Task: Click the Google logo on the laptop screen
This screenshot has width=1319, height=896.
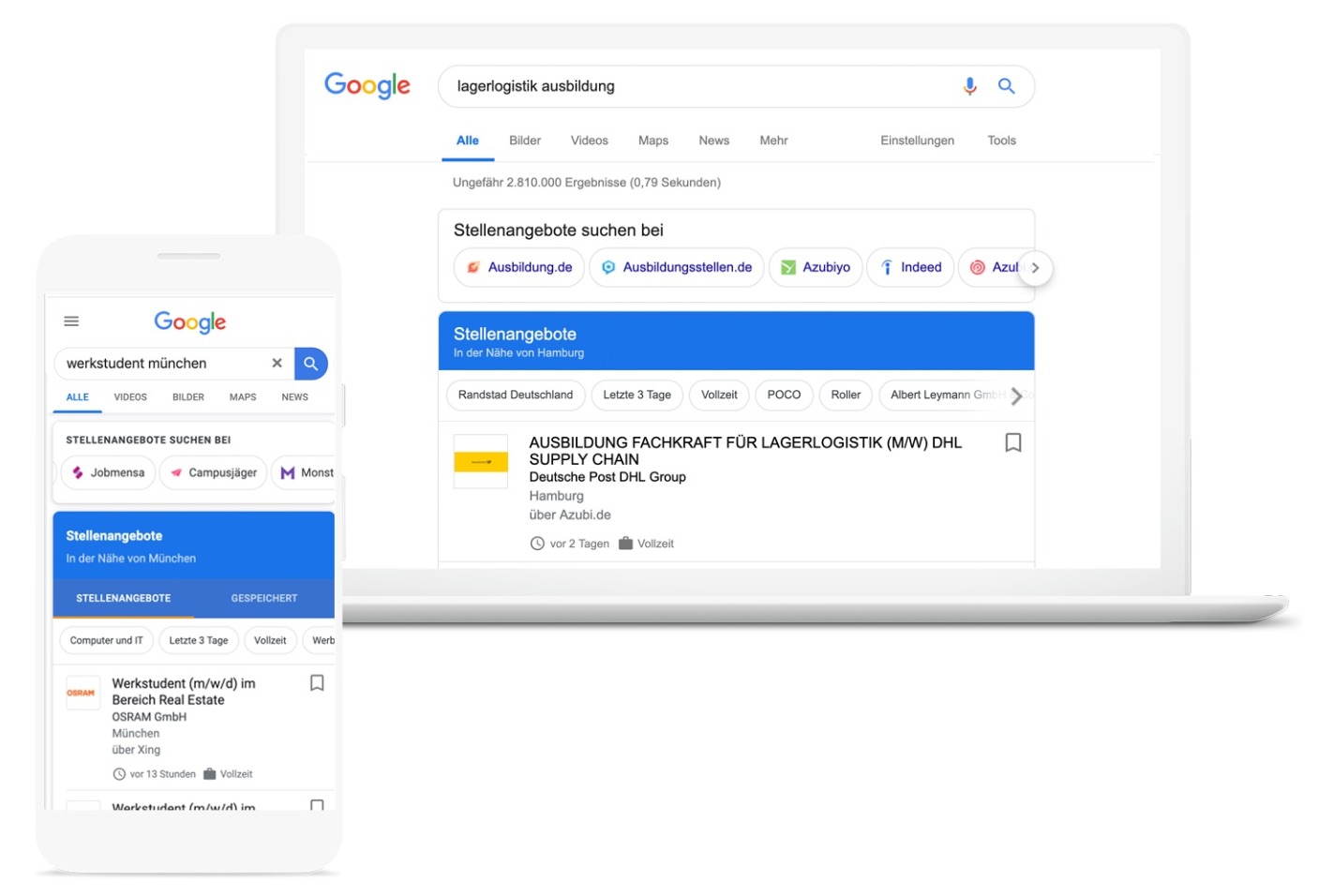Action: tap(367, 85)
